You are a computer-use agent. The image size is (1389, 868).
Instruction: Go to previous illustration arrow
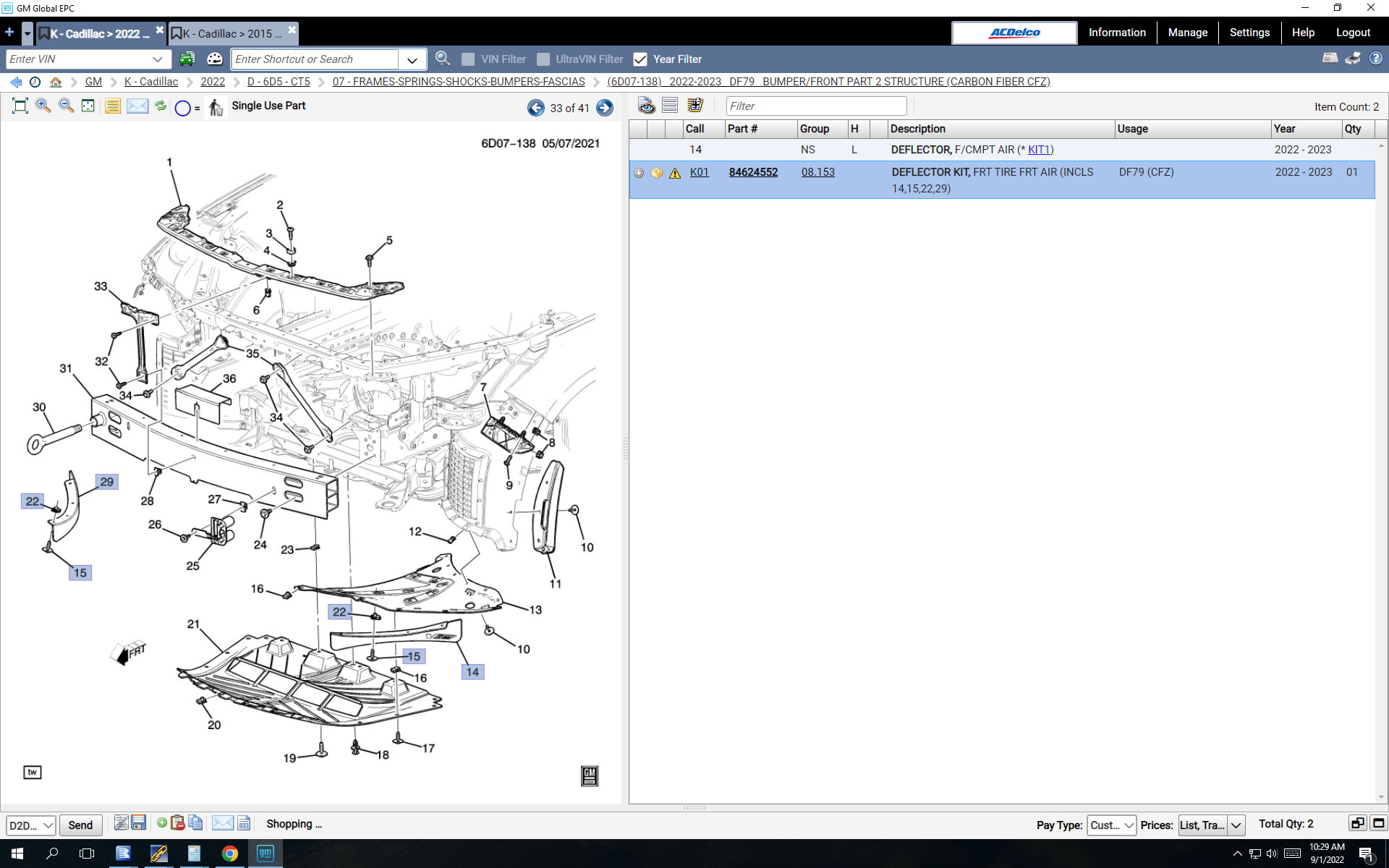(535, 108)
